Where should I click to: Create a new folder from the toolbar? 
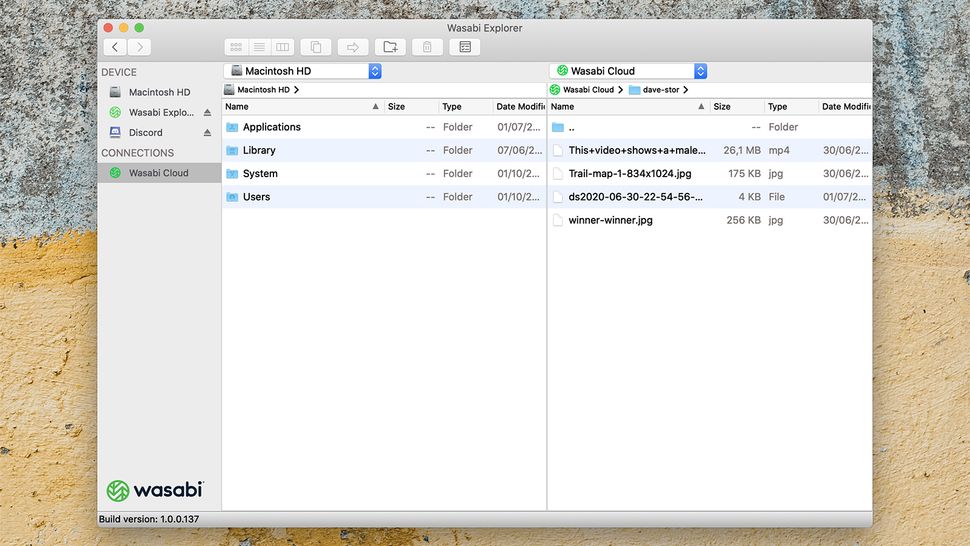[390, 47]
